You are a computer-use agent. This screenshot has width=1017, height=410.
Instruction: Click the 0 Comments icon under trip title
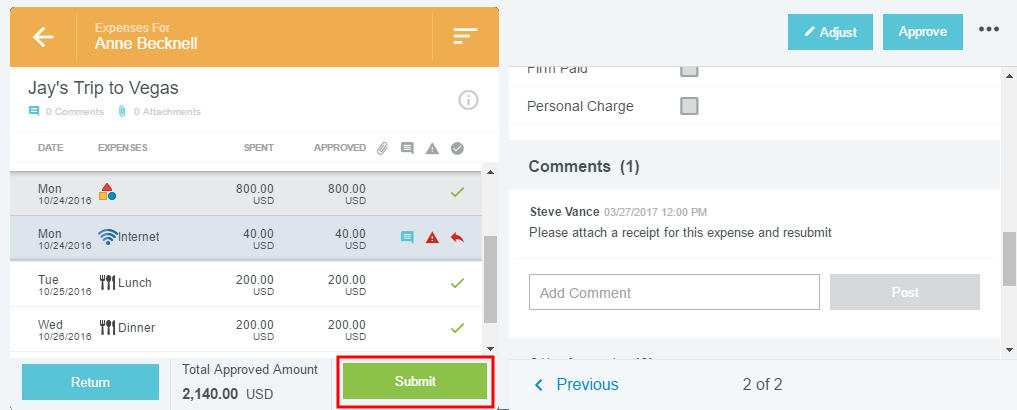34,112
